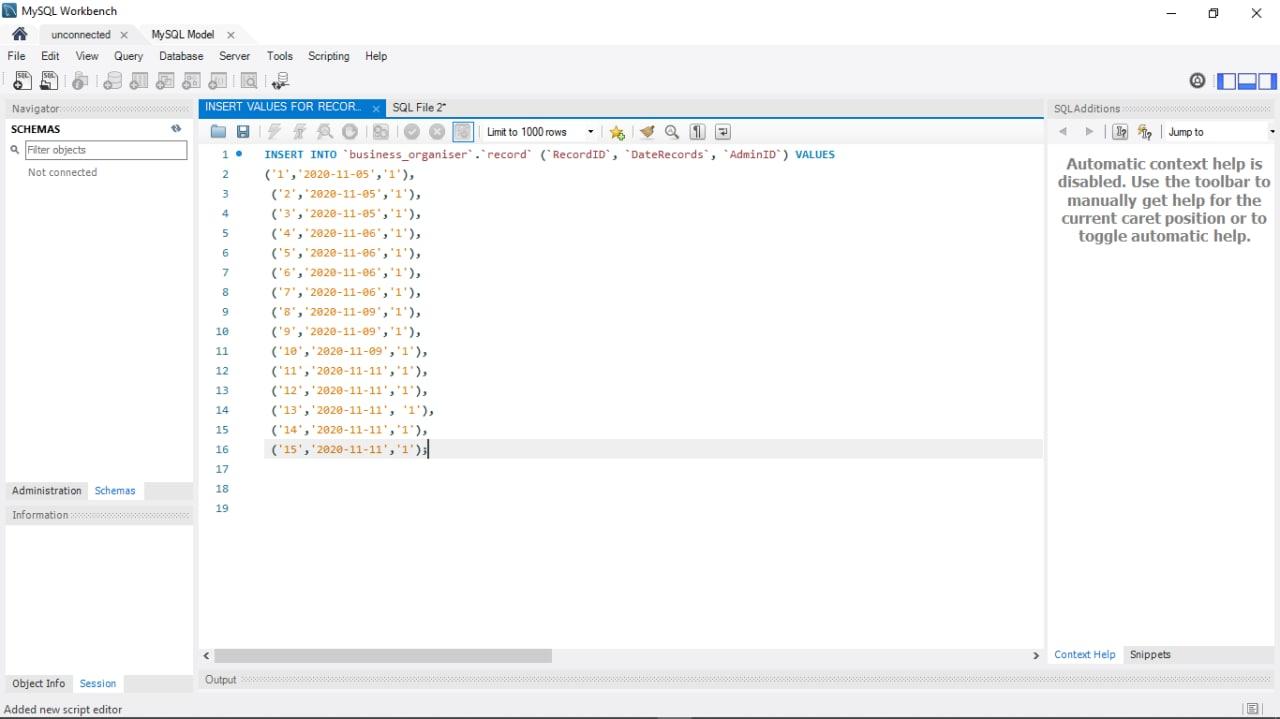Beautify the SQL query with the broom icon
Viewport: 1280px width, 719px height.
[x=646, y=131]
